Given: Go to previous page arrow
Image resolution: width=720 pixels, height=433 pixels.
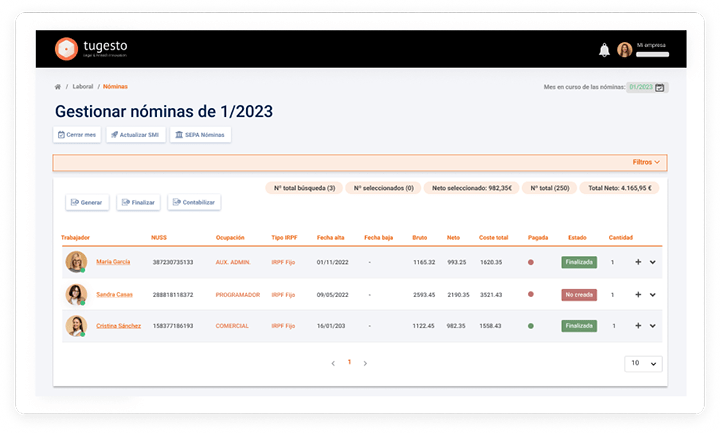Looking at the screenshot, I should (333, 363).
